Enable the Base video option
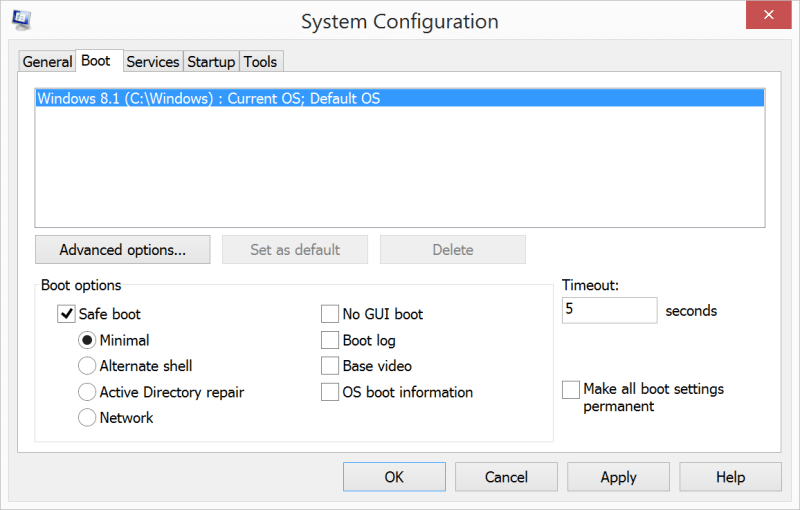This screenshot has height=510, width=800. coord(330,366)
